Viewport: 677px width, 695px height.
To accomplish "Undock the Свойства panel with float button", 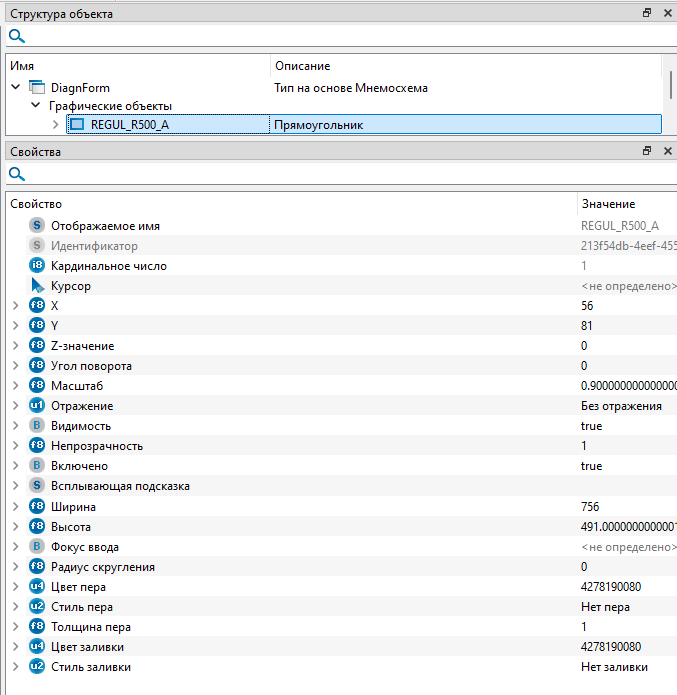I will pyautogui.click(x=646, y=151).
